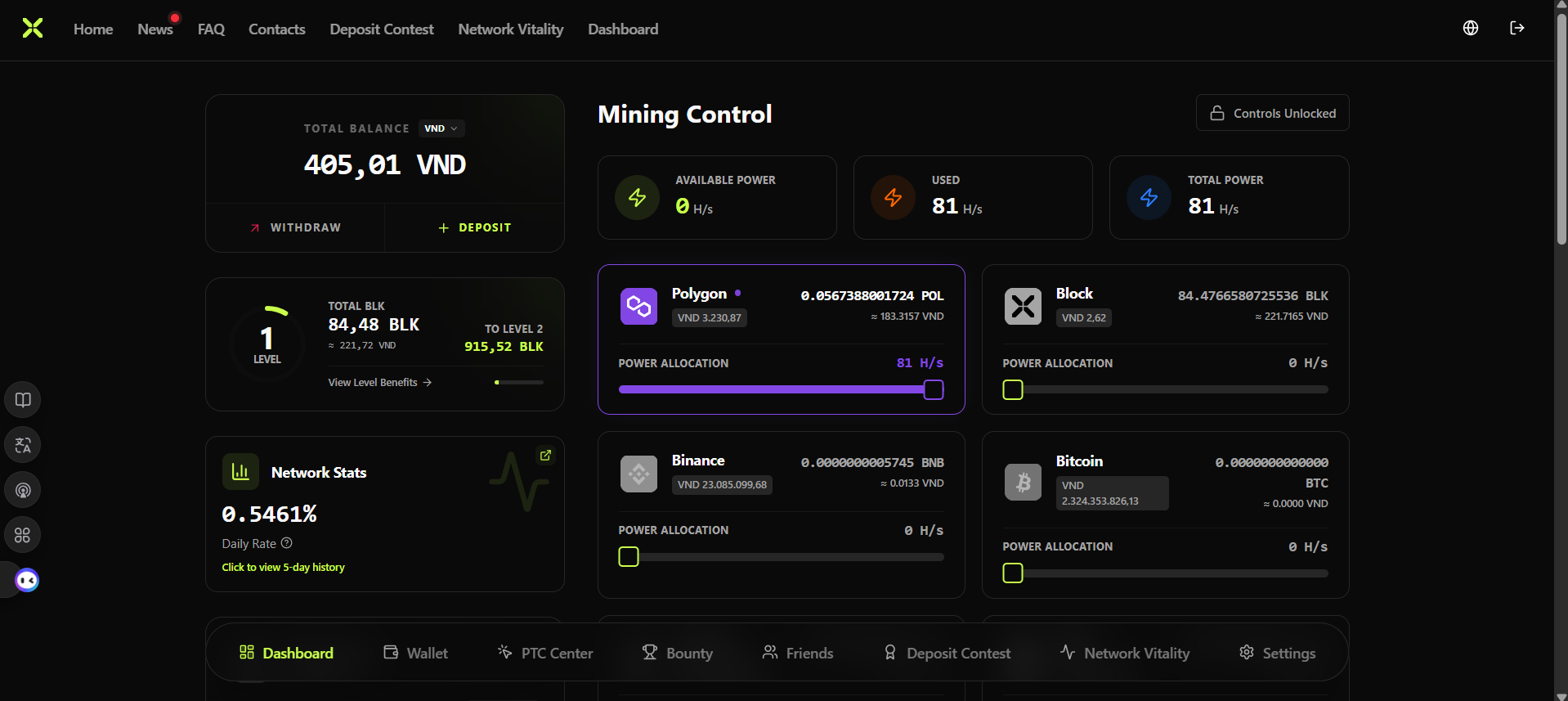
Task: Click the green Available Power bolt icon
Action: pos(637,197)
